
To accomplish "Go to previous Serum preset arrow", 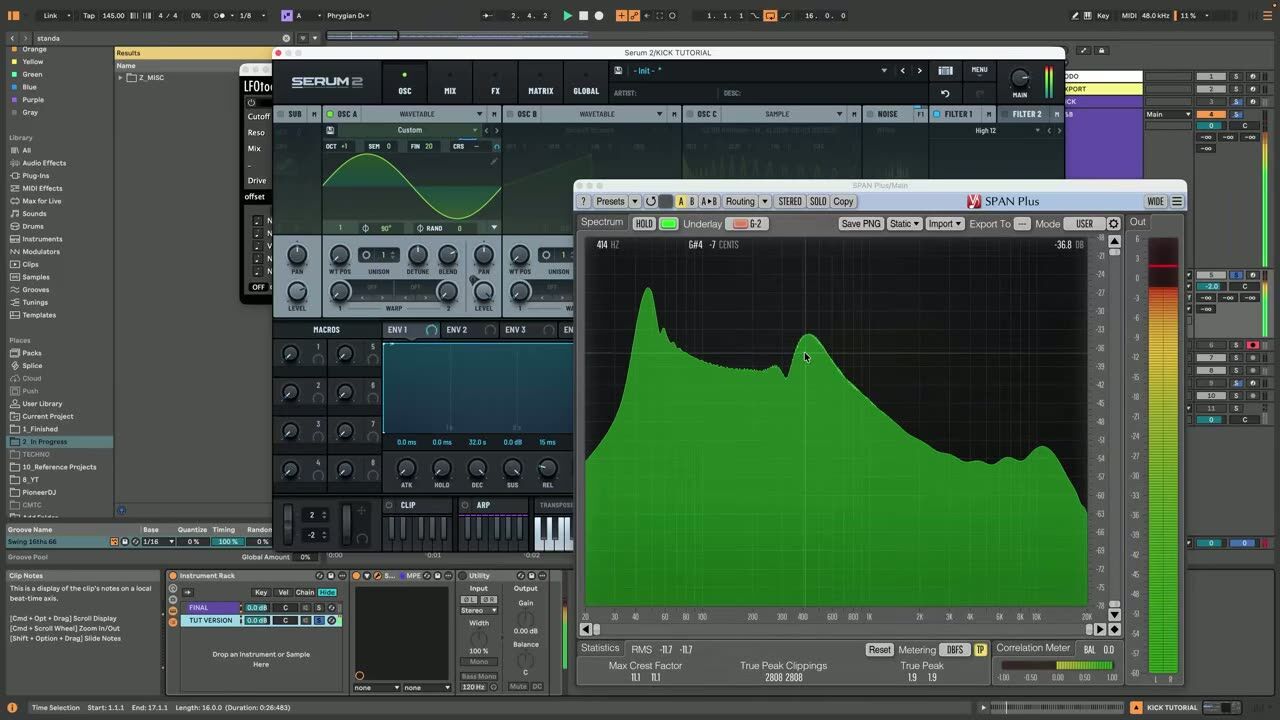I will 903,71.
